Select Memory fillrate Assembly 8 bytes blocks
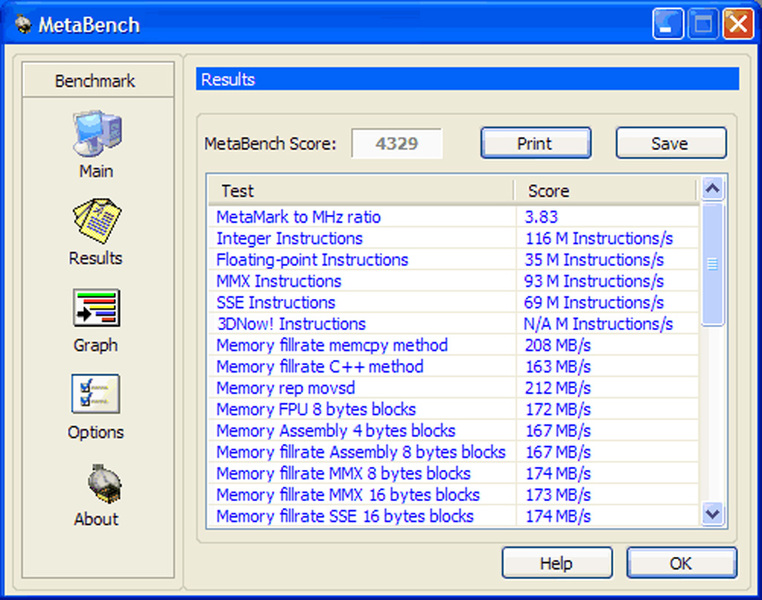The height and width of the screenshot is (600, 762). 454,452
